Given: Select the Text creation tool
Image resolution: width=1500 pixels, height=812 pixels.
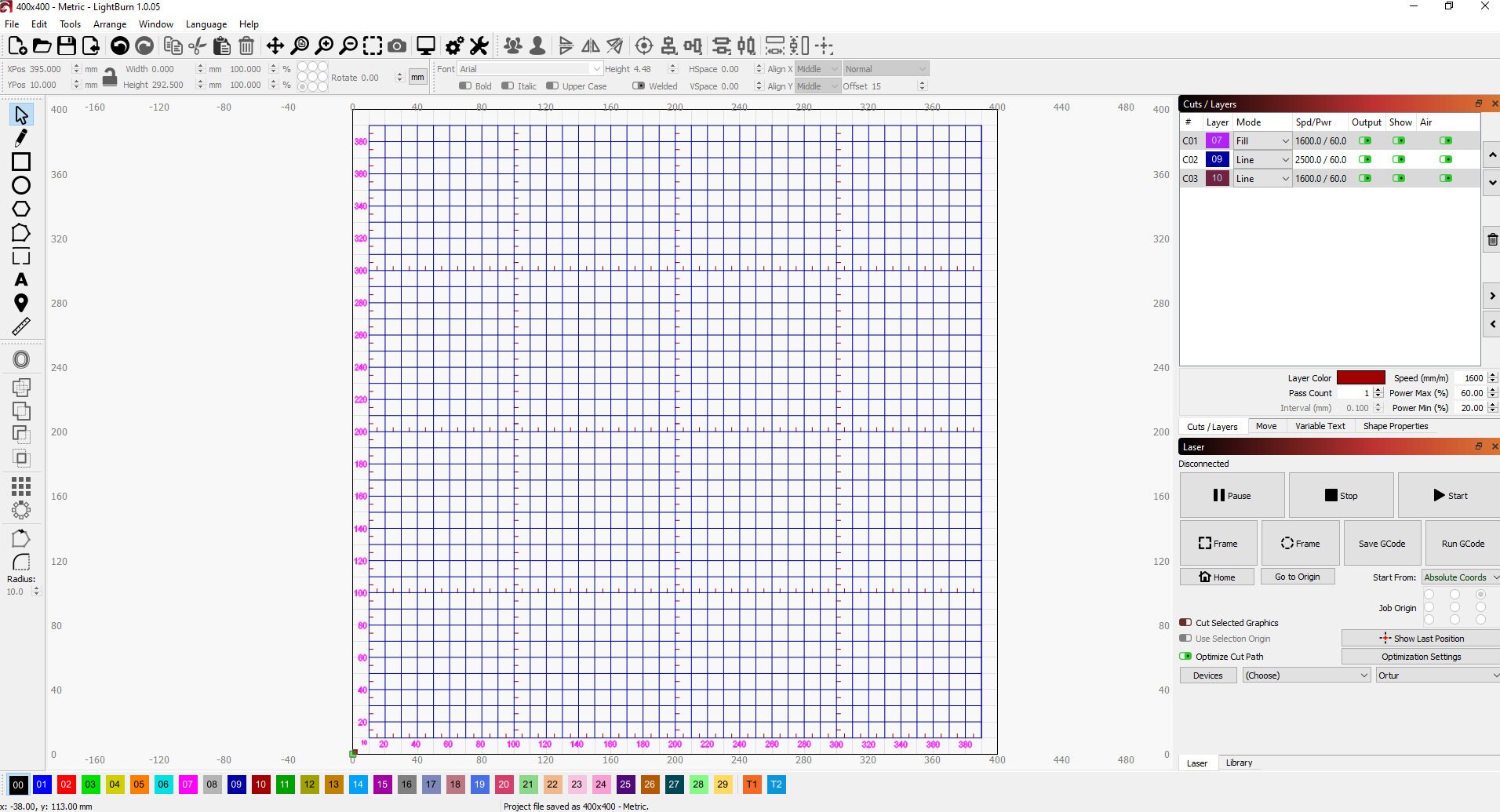Looking at the screenshot, I should pyautogui.click(x=21, y=280).
